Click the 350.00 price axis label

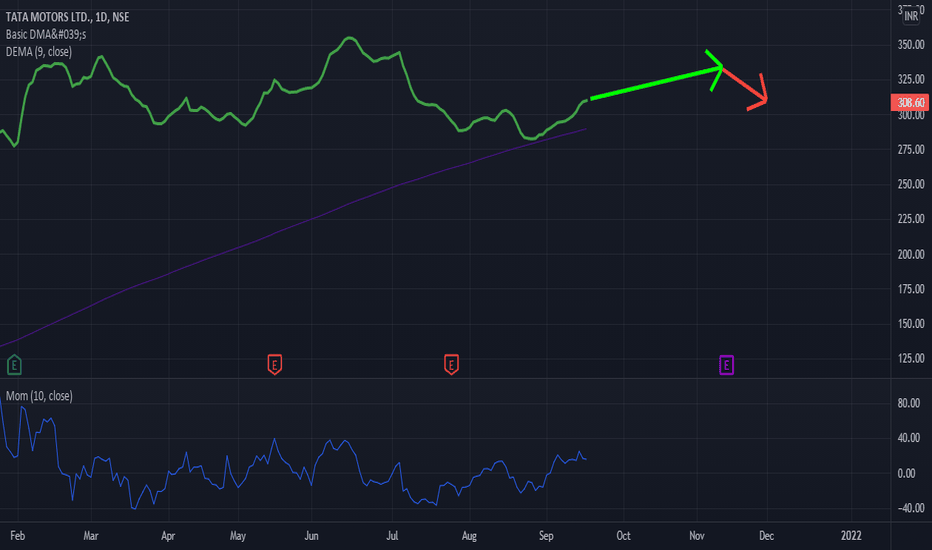911,45
